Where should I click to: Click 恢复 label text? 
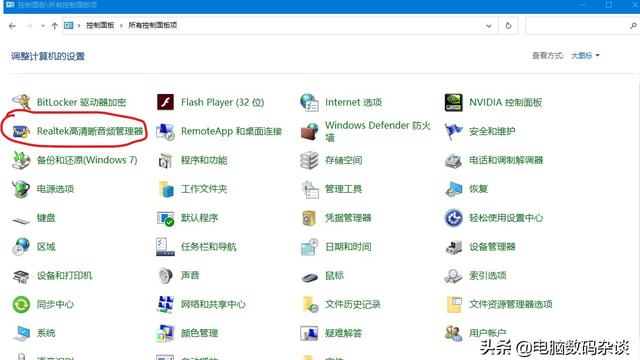click(478, 189)
